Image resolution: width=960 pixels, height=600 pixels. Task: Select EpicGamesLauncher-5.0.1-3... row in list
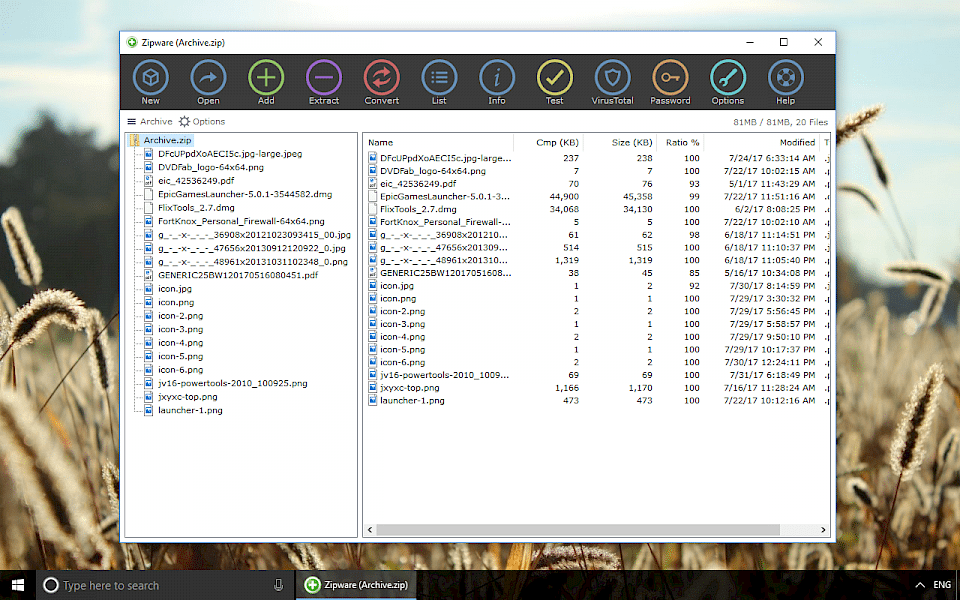click(597, 197)
